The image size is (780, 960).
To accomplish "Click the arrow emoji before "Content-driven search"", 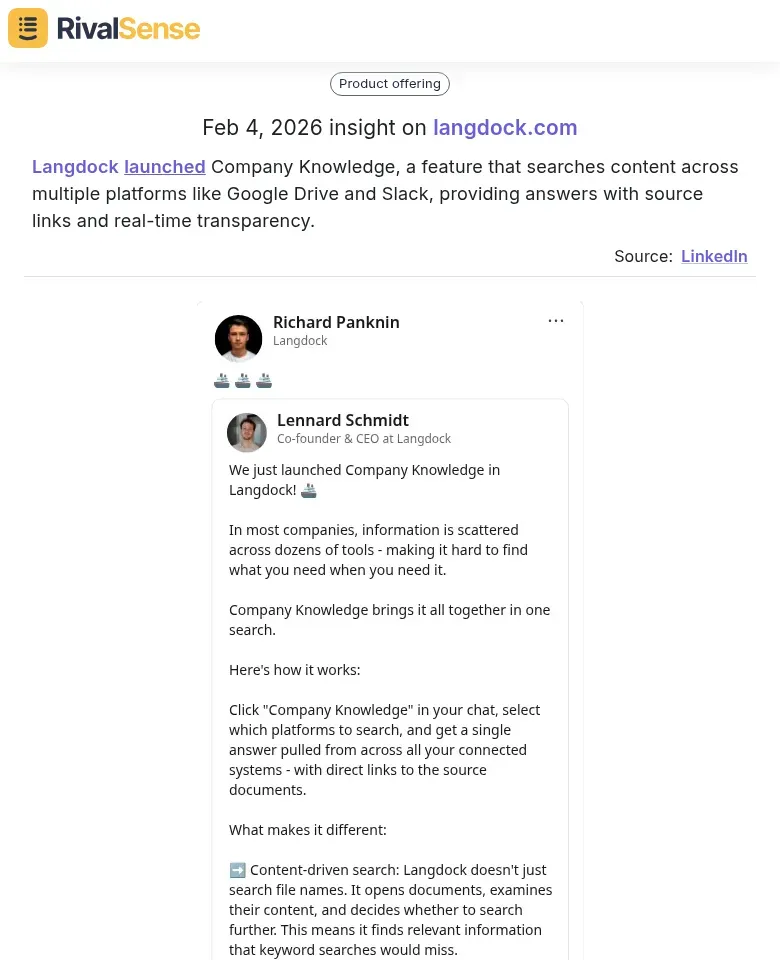I will click(x=238, y=870).
